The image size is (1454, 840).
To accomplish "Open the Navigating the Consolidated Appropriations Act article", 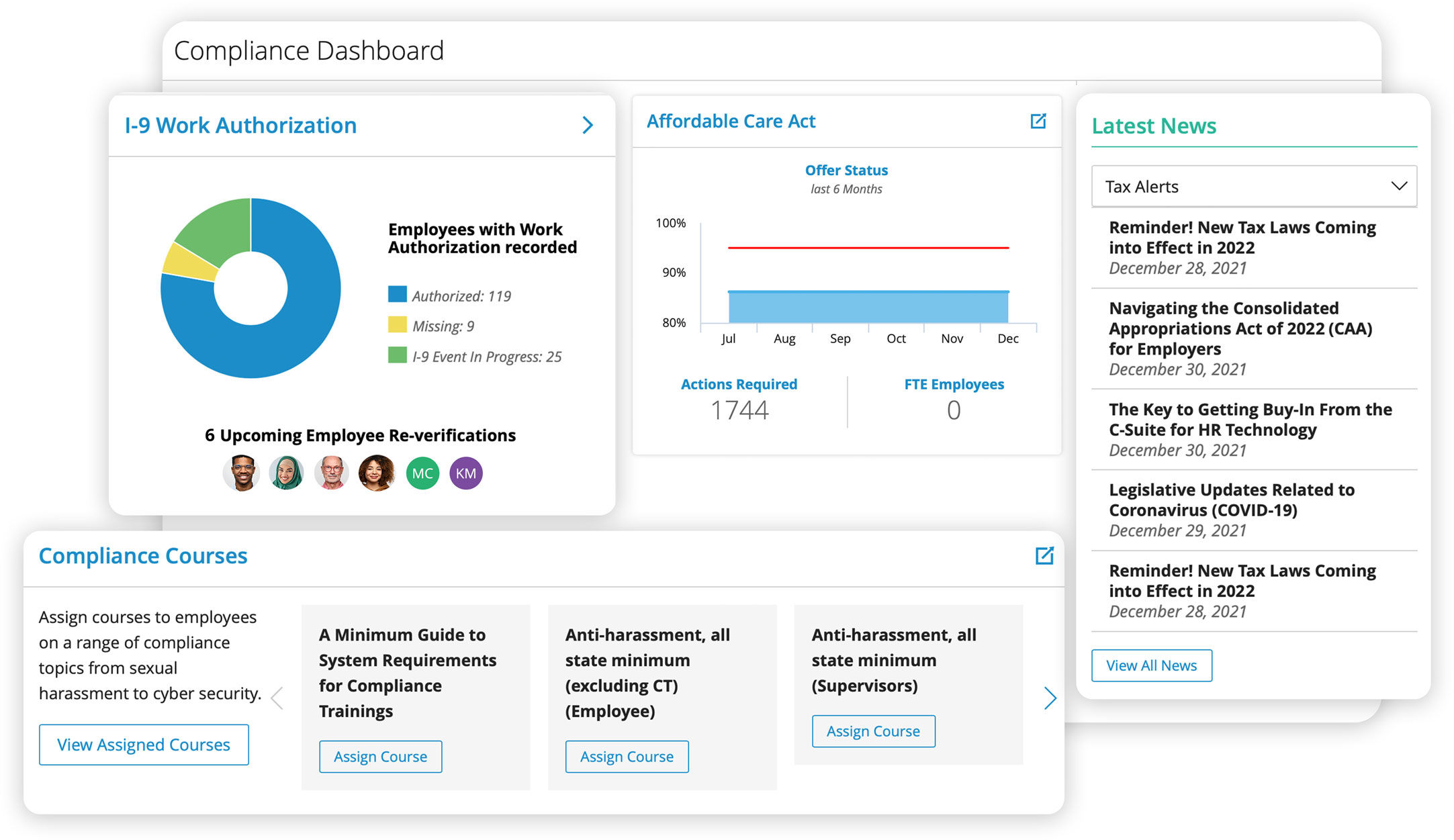I will click(1241, 328).
